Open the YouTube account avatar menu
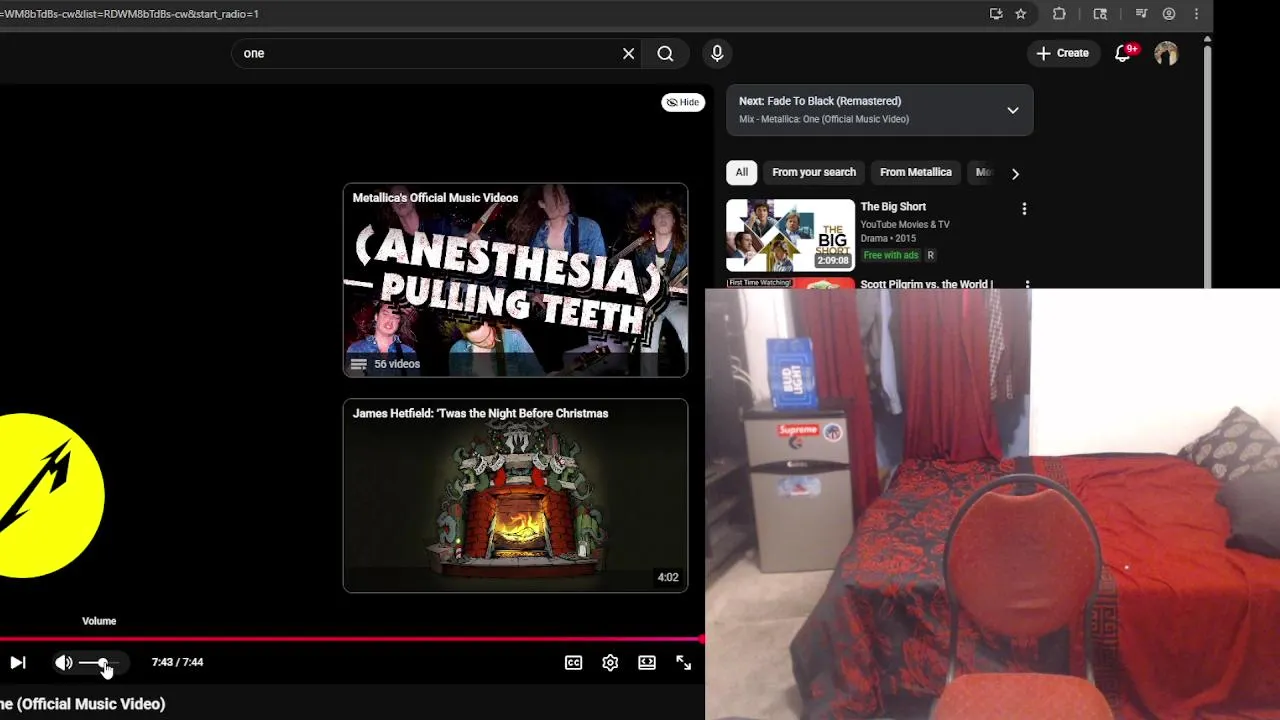 click(1166, 54)
